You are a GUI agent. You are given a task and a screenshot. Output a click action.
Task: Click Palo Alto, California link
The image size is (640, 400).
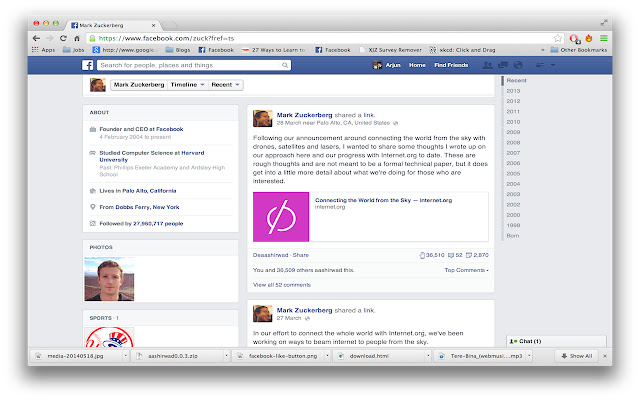tap(149, 191)
